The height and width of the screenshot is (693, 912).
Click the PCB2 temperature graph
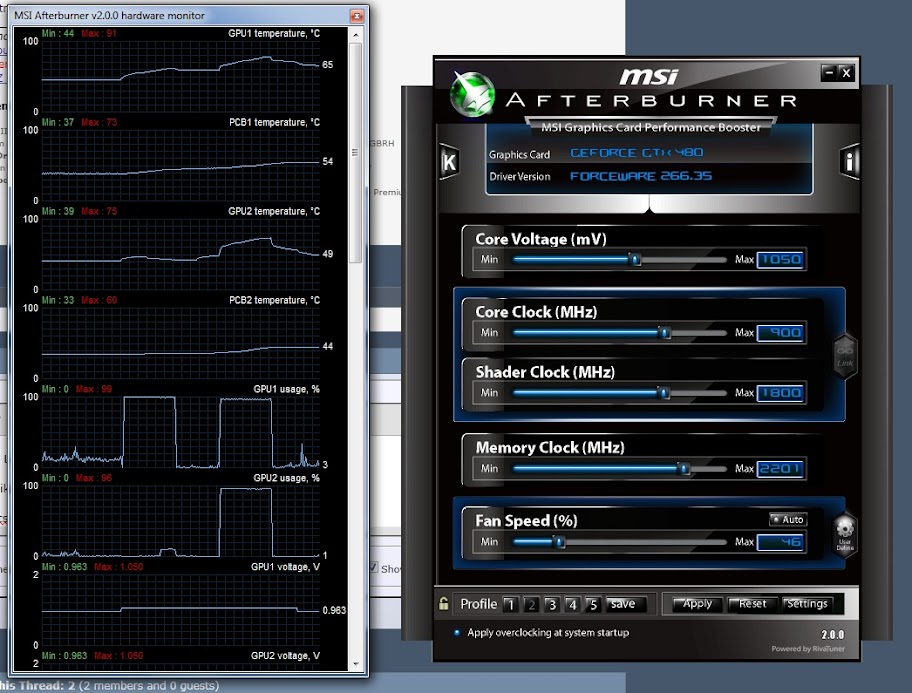pyautogui.click(x=181, y=343)
